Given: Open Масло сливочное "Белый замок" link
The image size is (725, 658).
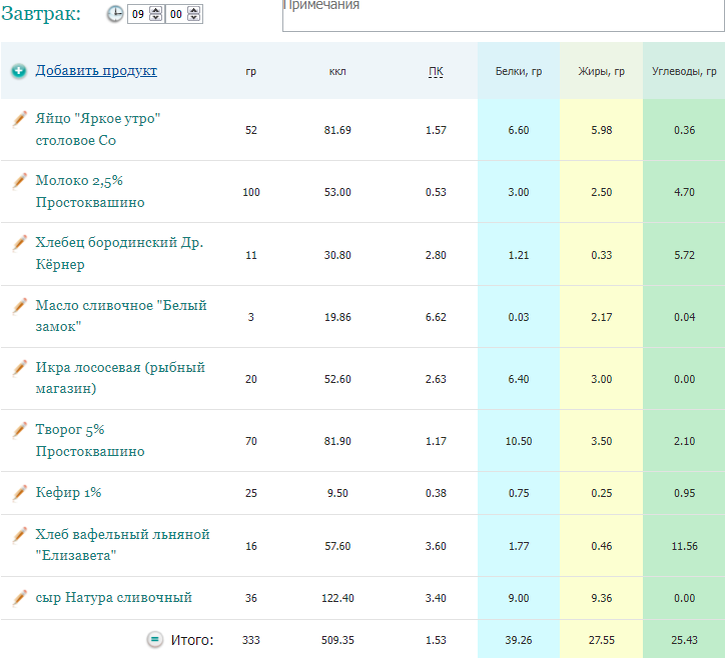Looking at the screenshot, I should tap(121, 316).
